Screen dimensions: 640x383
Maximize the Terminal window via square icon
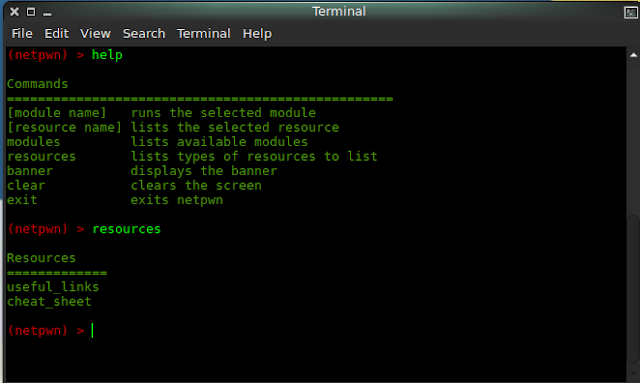pos(31,12)
